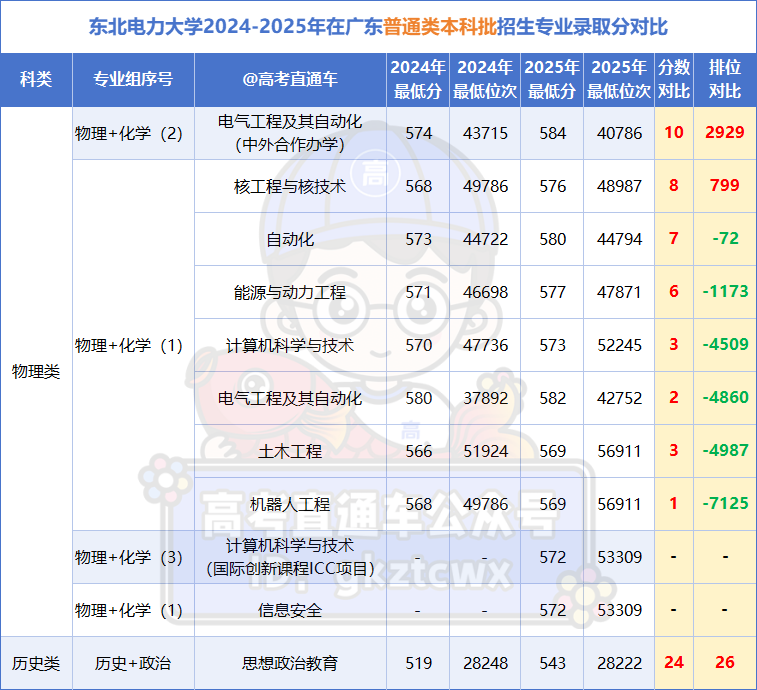Click the 2024 score 519
This screenshot has height=690, width=757.
[x=419, y=663]
